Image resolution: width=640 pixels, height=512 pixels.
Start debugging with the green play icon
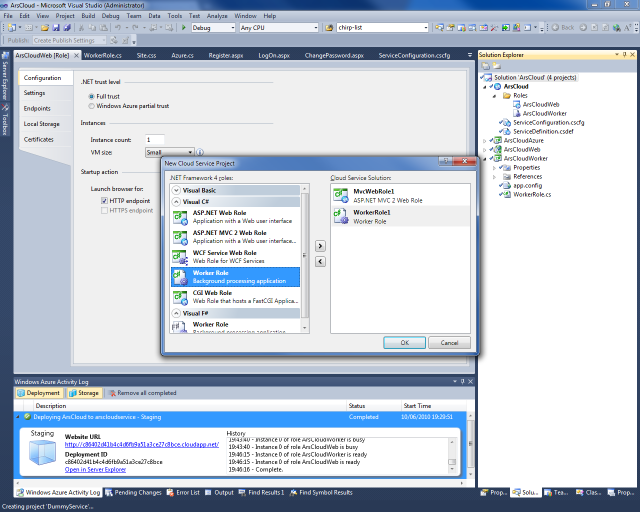click(184, 28)
